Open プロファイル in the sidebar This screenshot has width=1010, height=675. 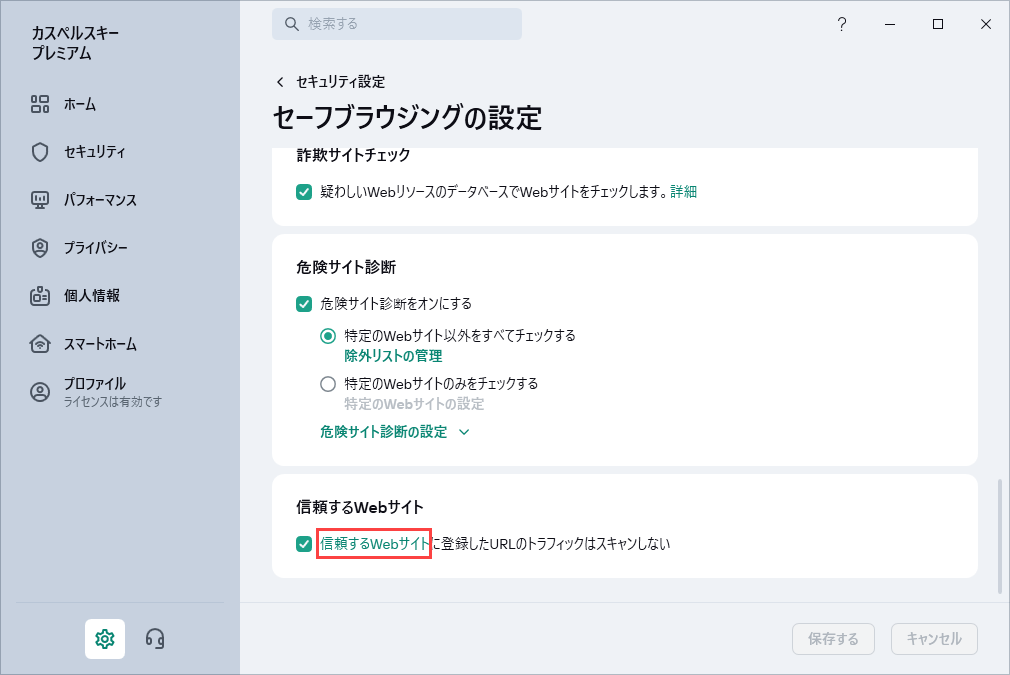tap(95, 384)
